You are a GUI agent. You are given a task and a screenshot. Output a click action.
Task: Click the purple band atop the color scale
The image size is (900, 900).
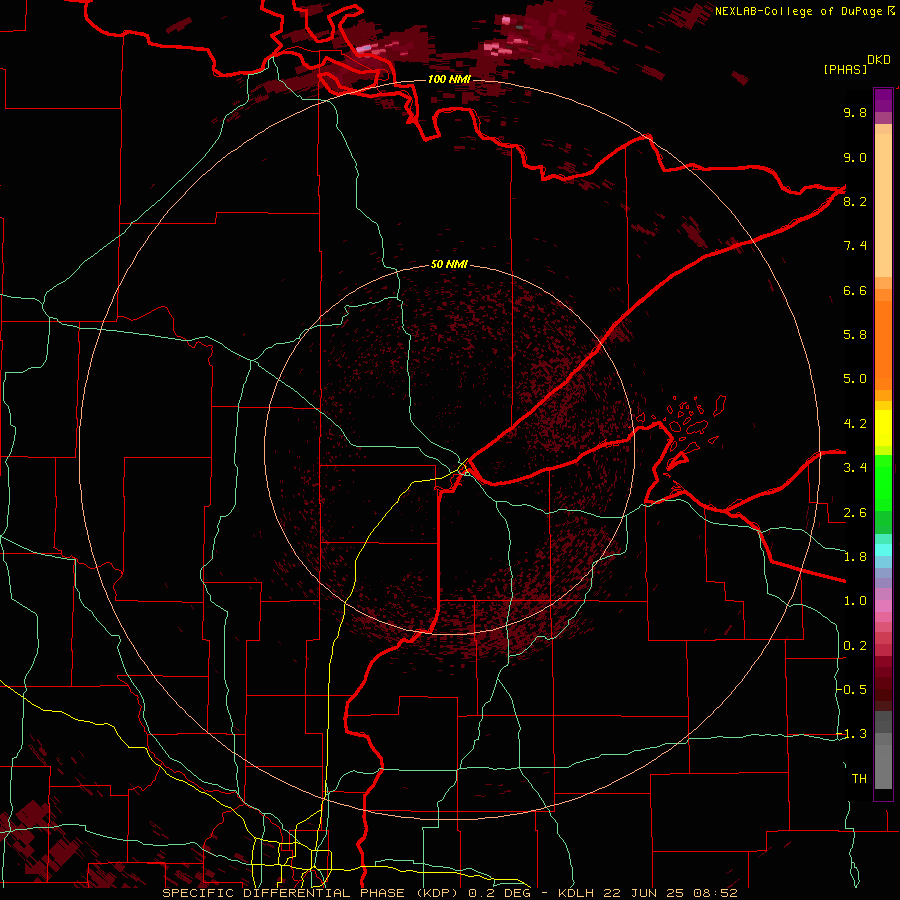[883, 100]
